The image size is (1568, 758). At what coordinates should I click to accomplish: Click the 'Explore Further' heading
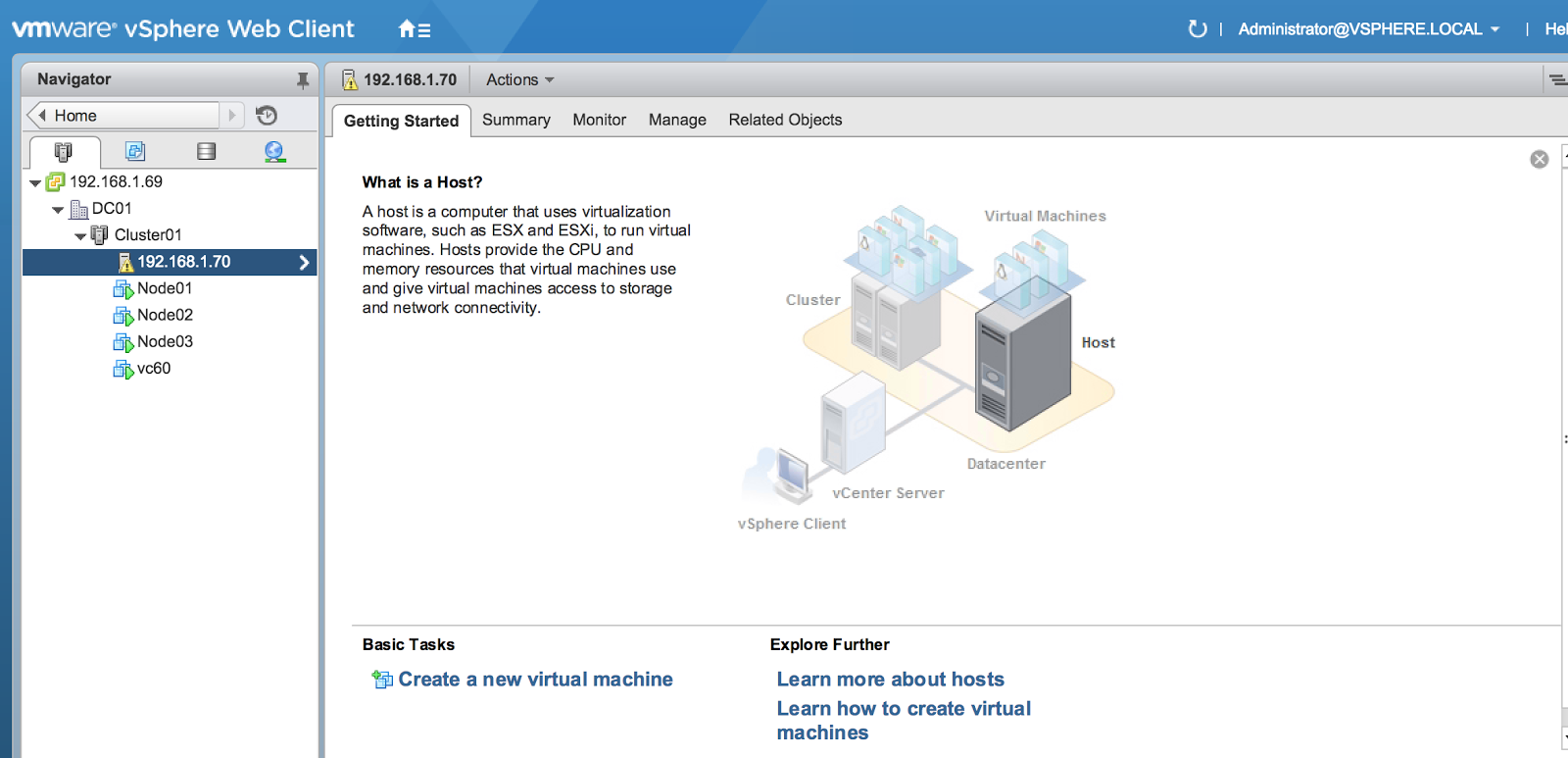(x=830, y=644)
